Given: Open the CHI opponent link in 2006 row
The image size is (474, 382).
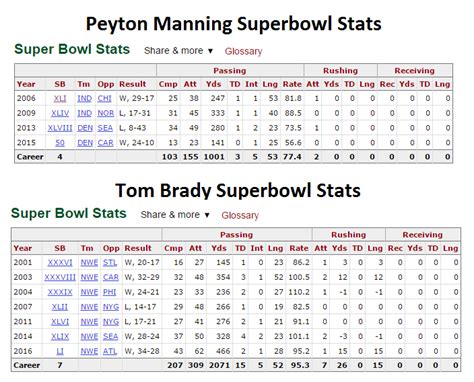Looking at the screenshot, I should (105, 98).
